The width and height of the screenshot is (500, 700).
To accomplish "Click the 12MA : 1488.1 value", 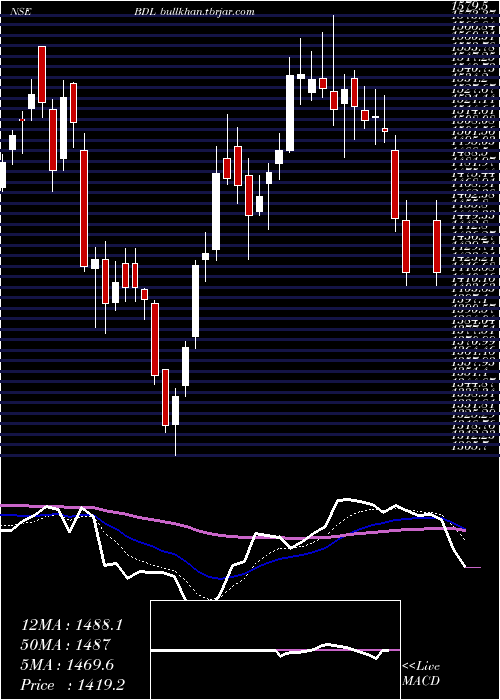I will [x=71, y=625].
